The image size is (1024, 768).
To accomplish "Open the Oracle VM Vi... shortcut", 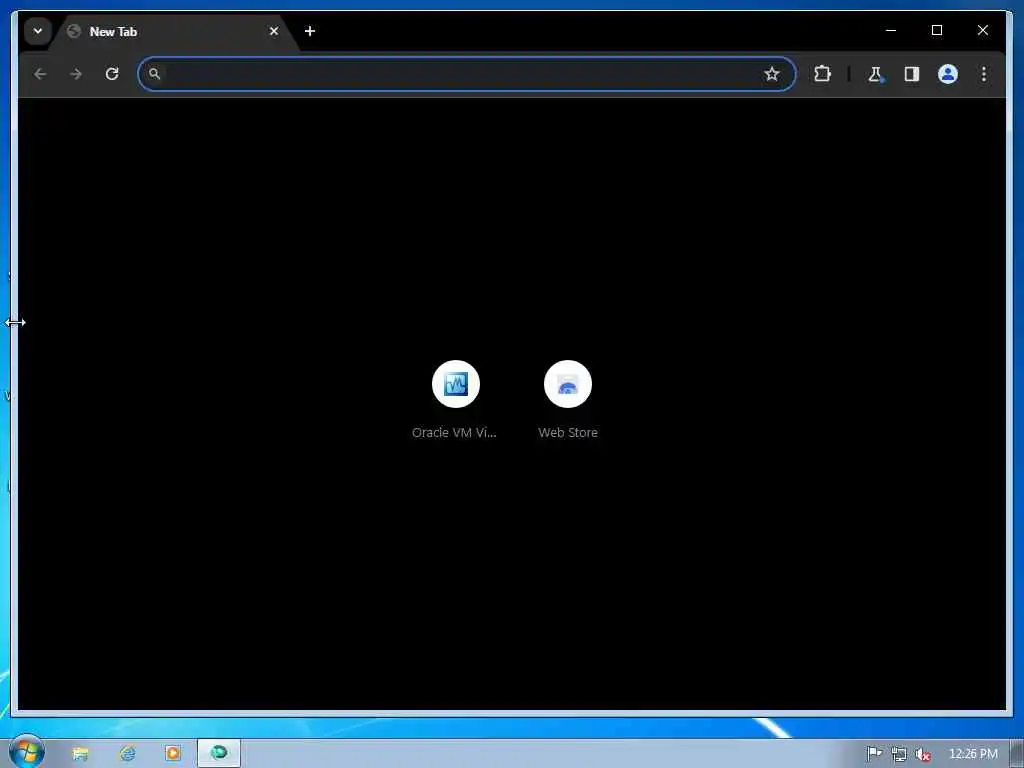I will click(455, 400).
